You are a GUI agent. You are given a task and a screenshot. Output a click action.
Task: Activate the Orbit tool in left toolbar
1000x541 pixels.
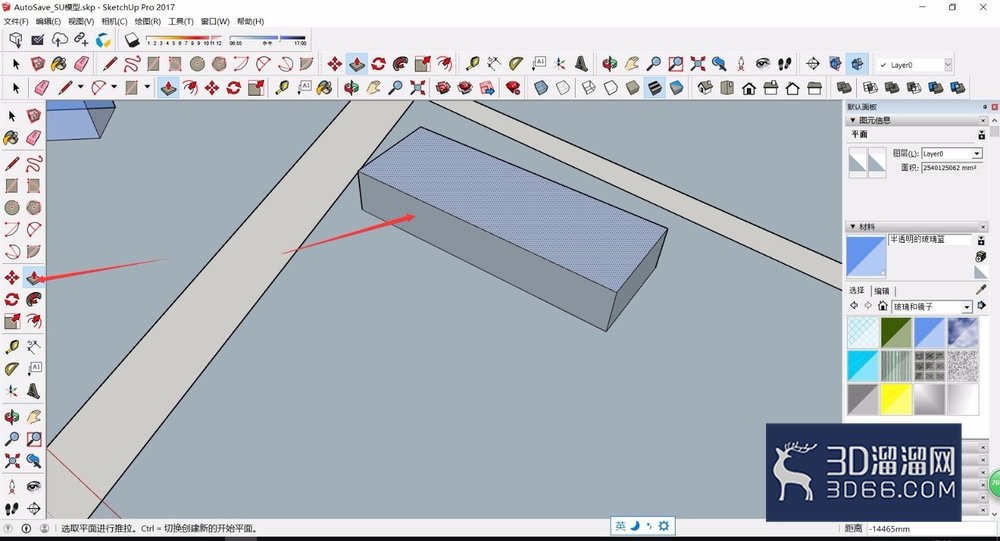(11, 417)
